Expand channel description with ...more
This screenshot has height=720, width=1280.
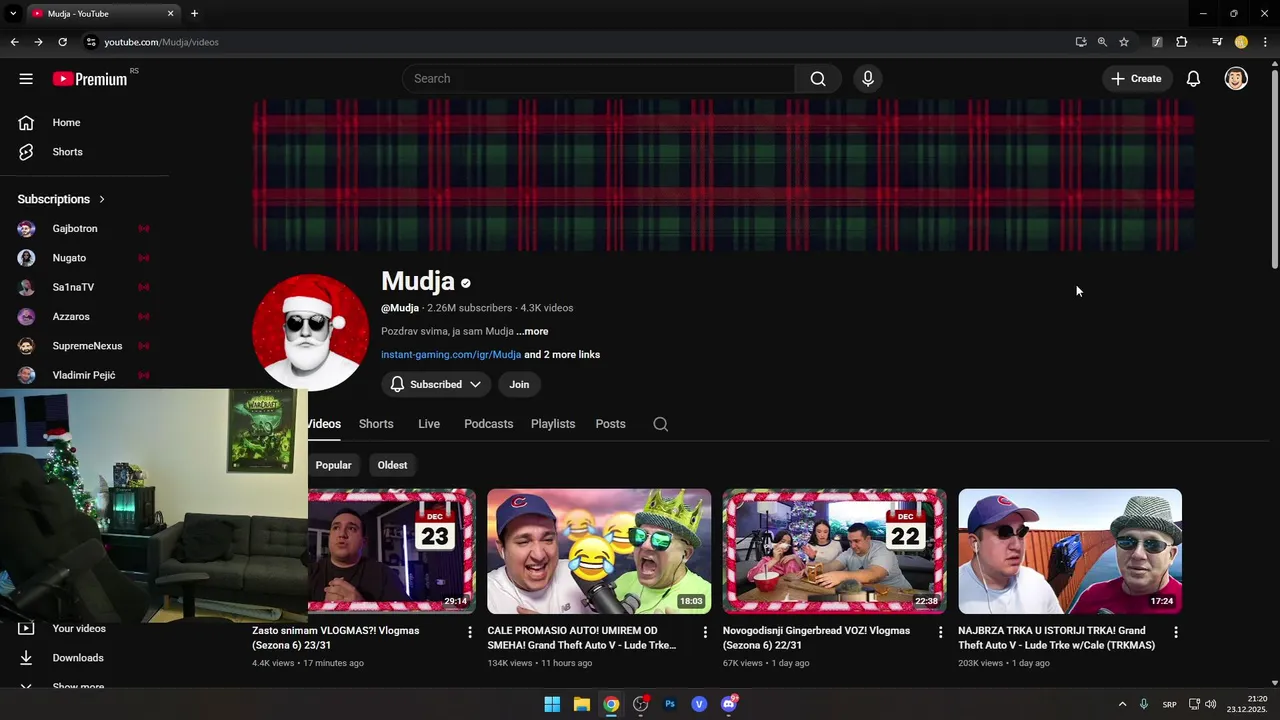pos(532,332)
